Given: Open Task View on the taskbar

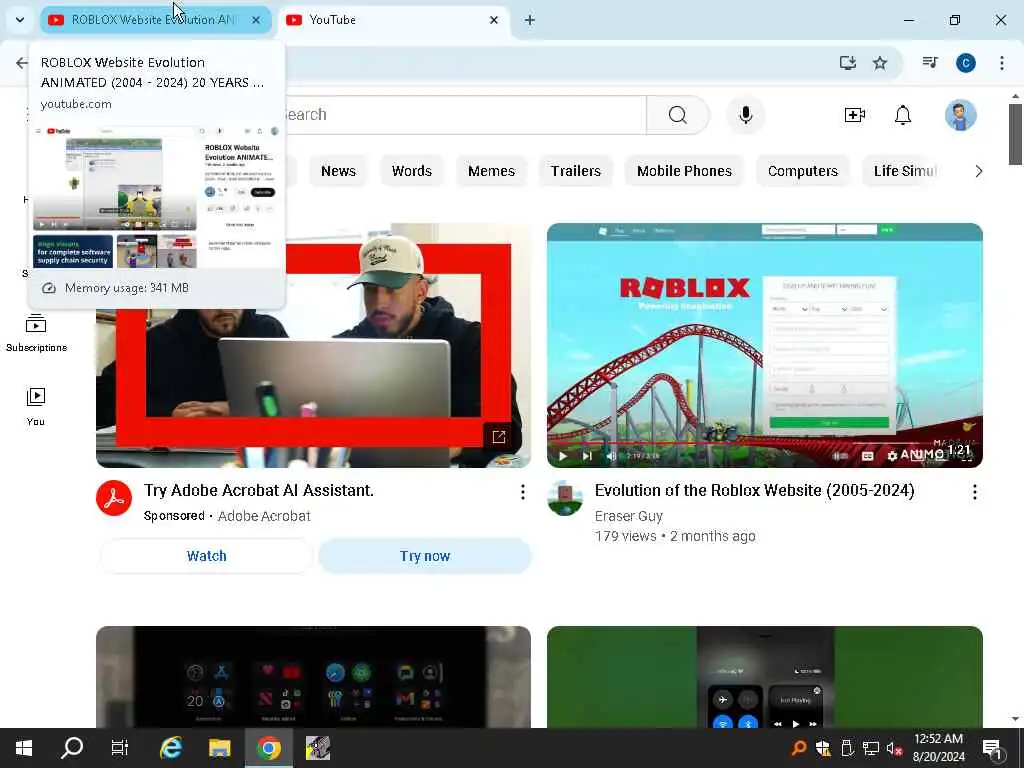Looking at the screenshot, I should coord(120,748).
